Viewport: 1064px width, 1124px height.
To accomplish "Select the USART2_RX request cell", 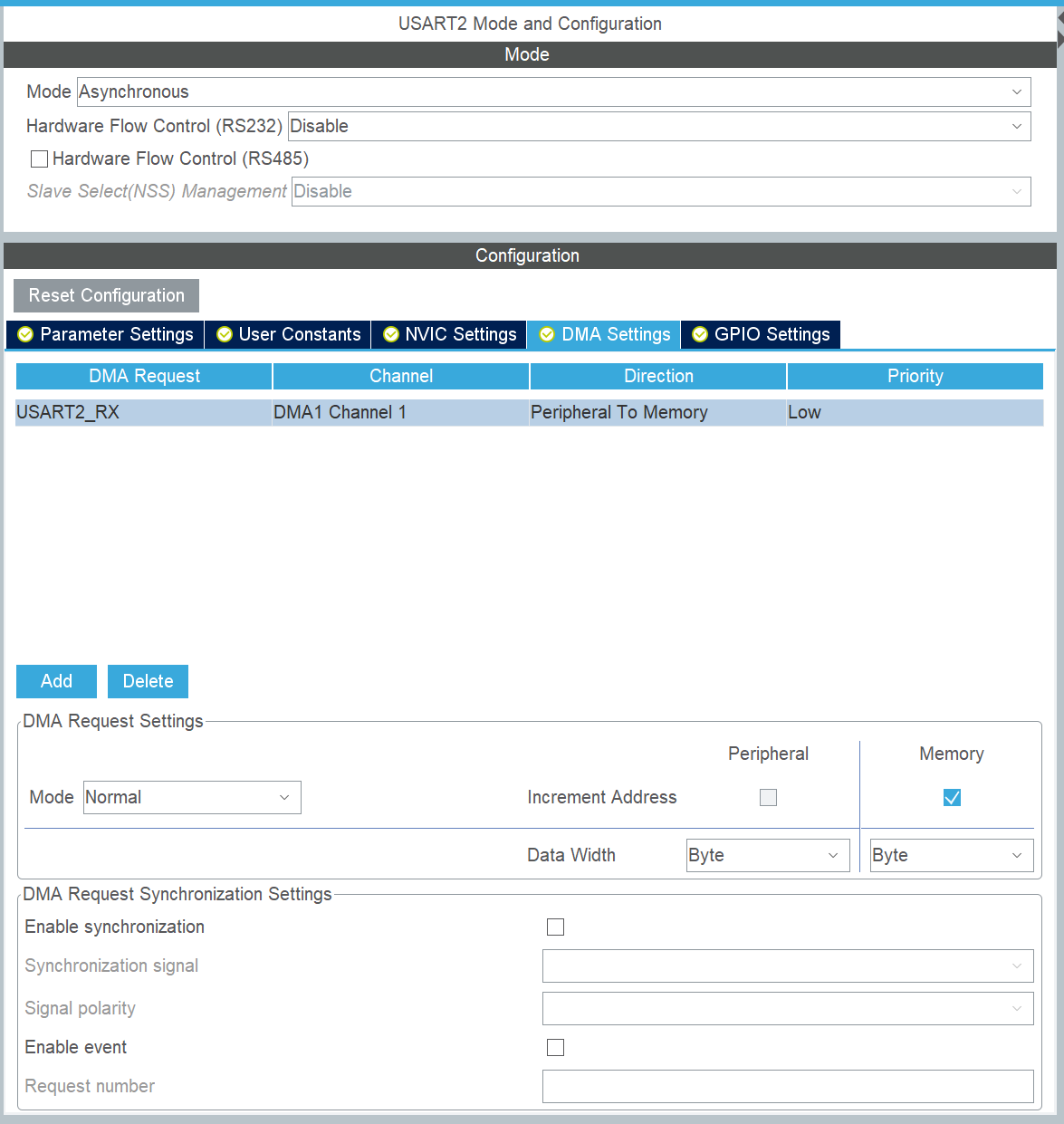I will click(144, 412).
